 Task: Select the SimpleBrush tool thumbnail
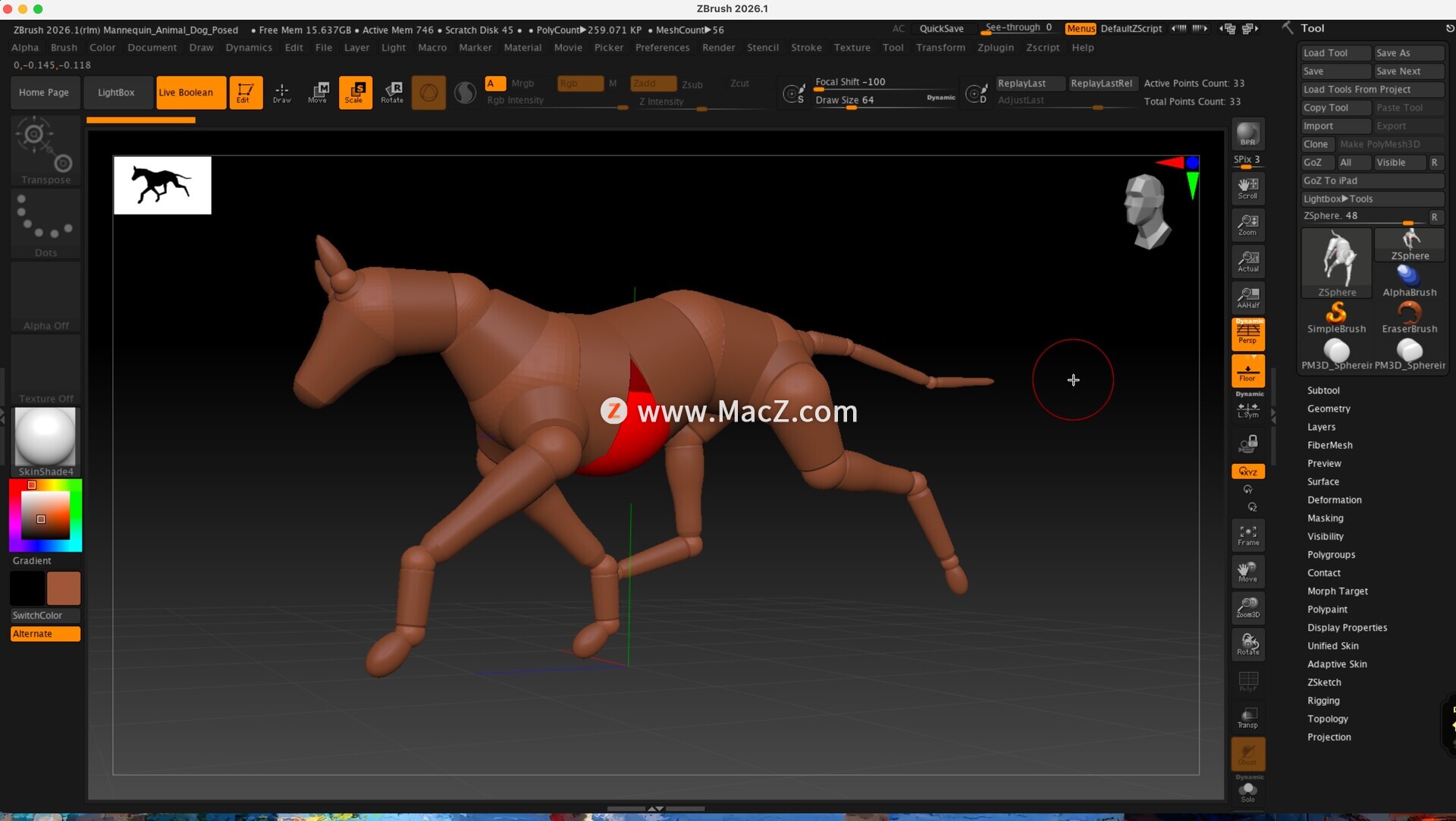pos(1336,317)
